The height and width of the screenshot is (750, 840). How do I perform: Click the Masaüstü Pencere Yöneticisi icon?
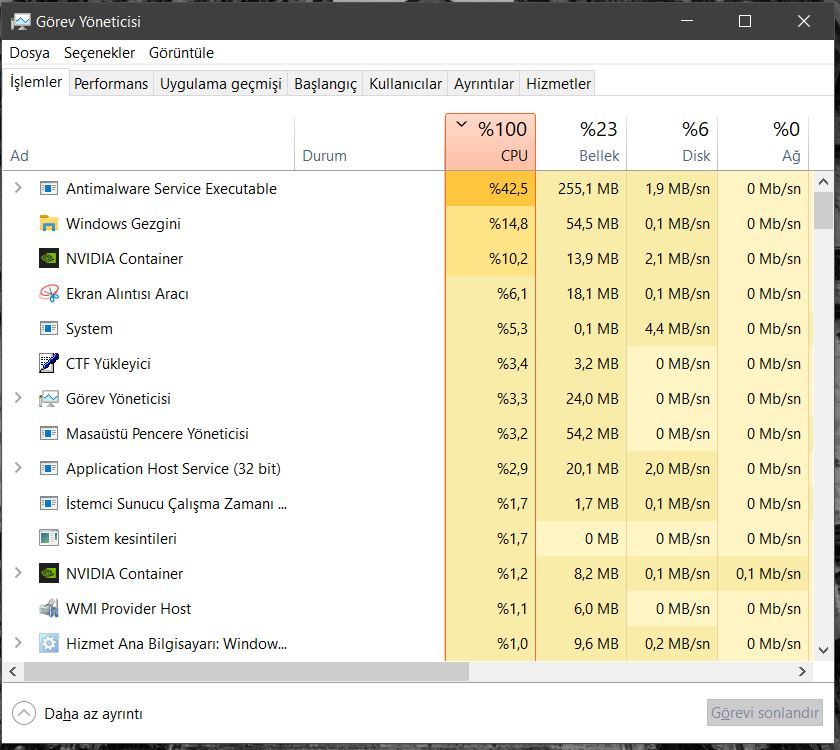49,434
